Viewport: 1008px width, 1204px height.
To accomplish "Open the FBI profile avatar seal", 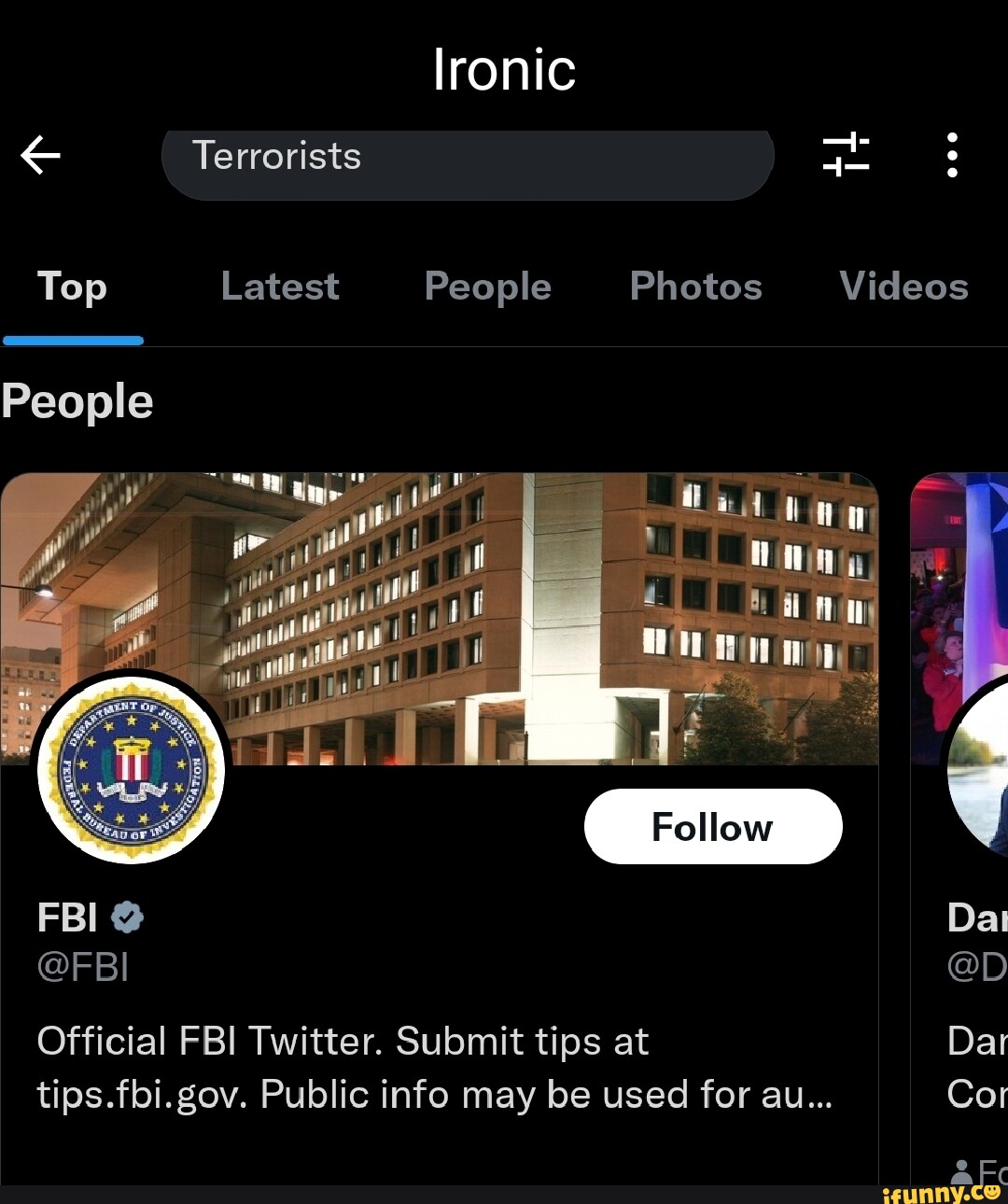I will point(131,771).
